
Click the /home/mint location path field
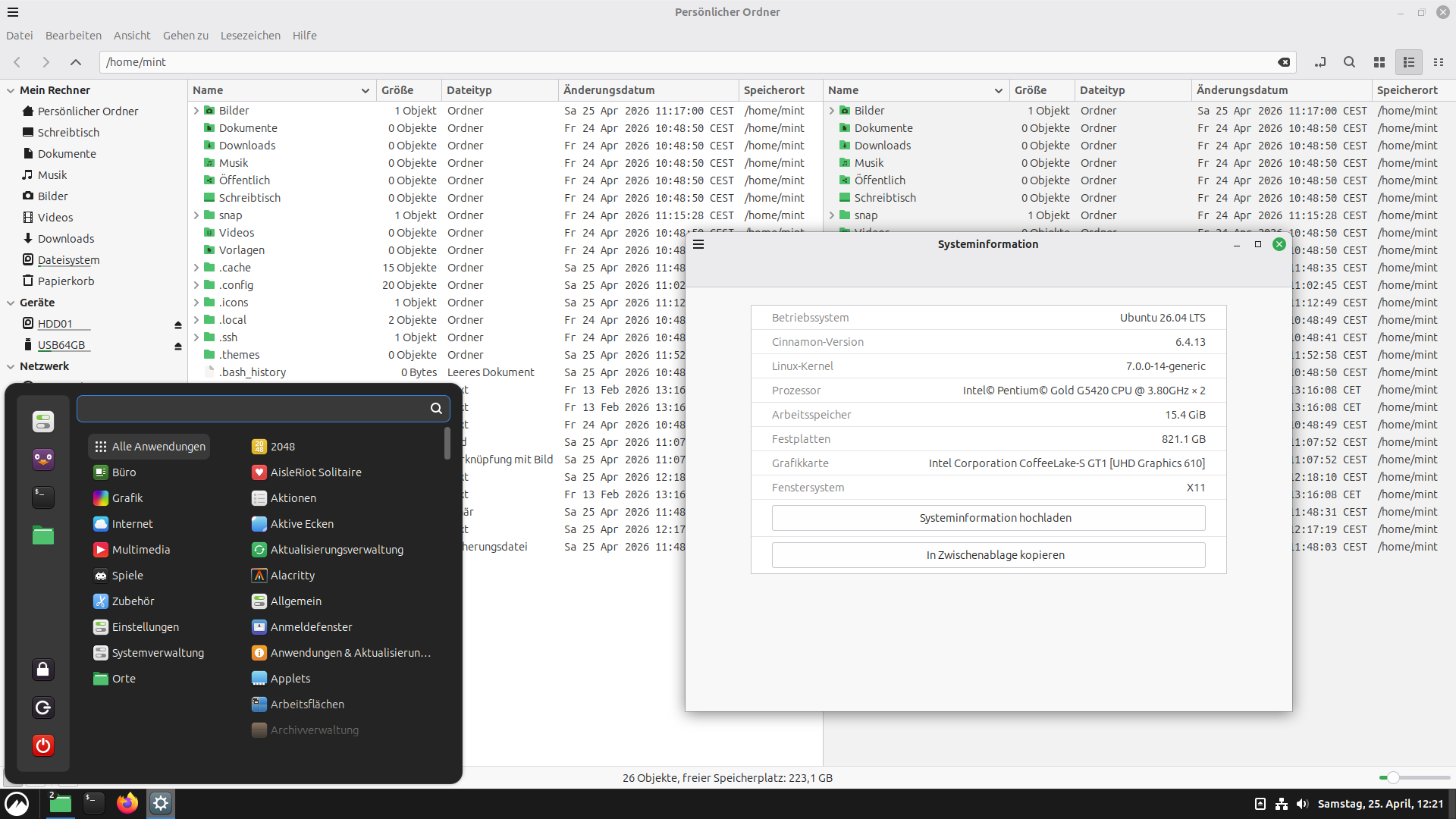coord(698,62)
